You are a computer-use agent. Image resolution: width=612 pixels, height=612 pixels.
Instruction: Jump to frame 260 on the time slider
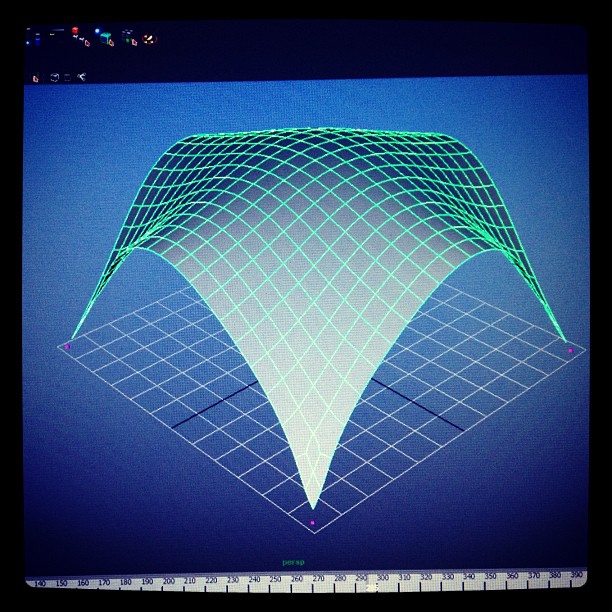click(x=297, y=579)
